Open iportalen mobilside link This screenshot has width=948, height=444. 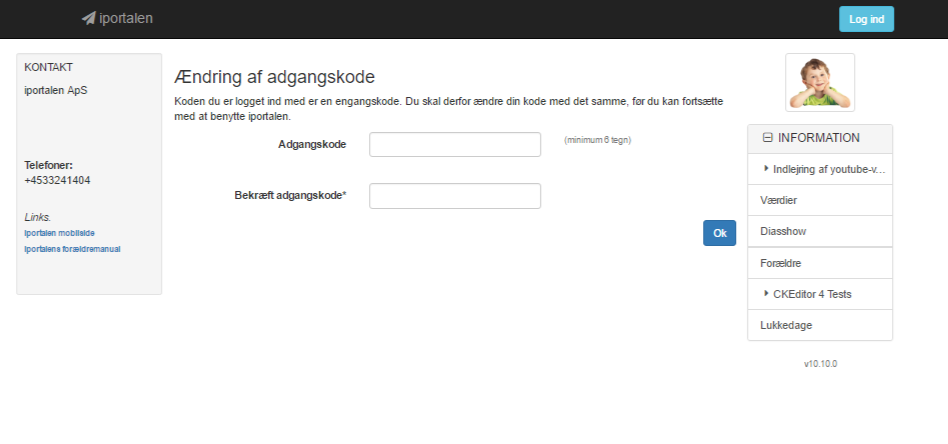pyautogui.click(x=59, y=233)
